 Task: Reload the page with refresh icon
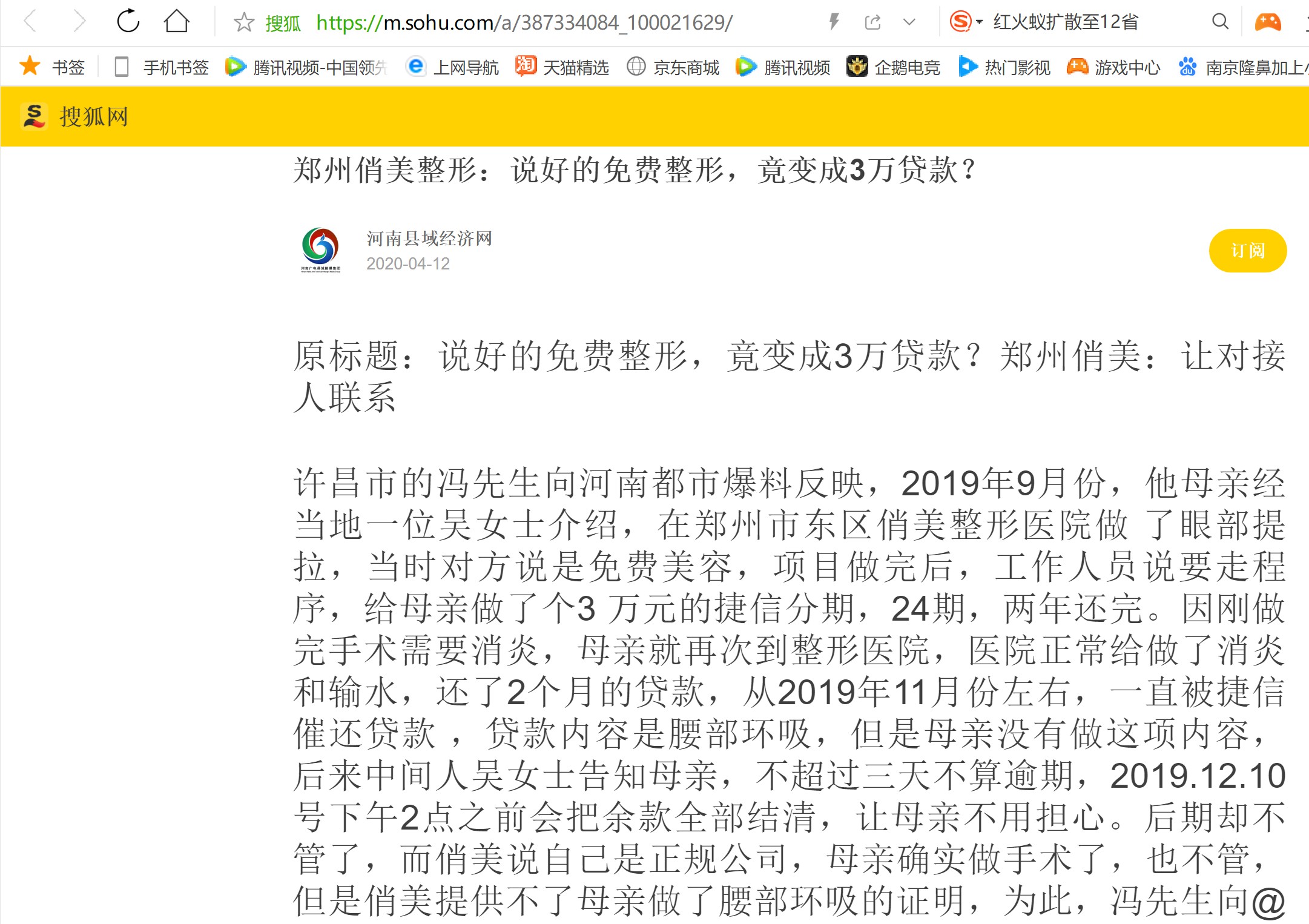(128, 22)
